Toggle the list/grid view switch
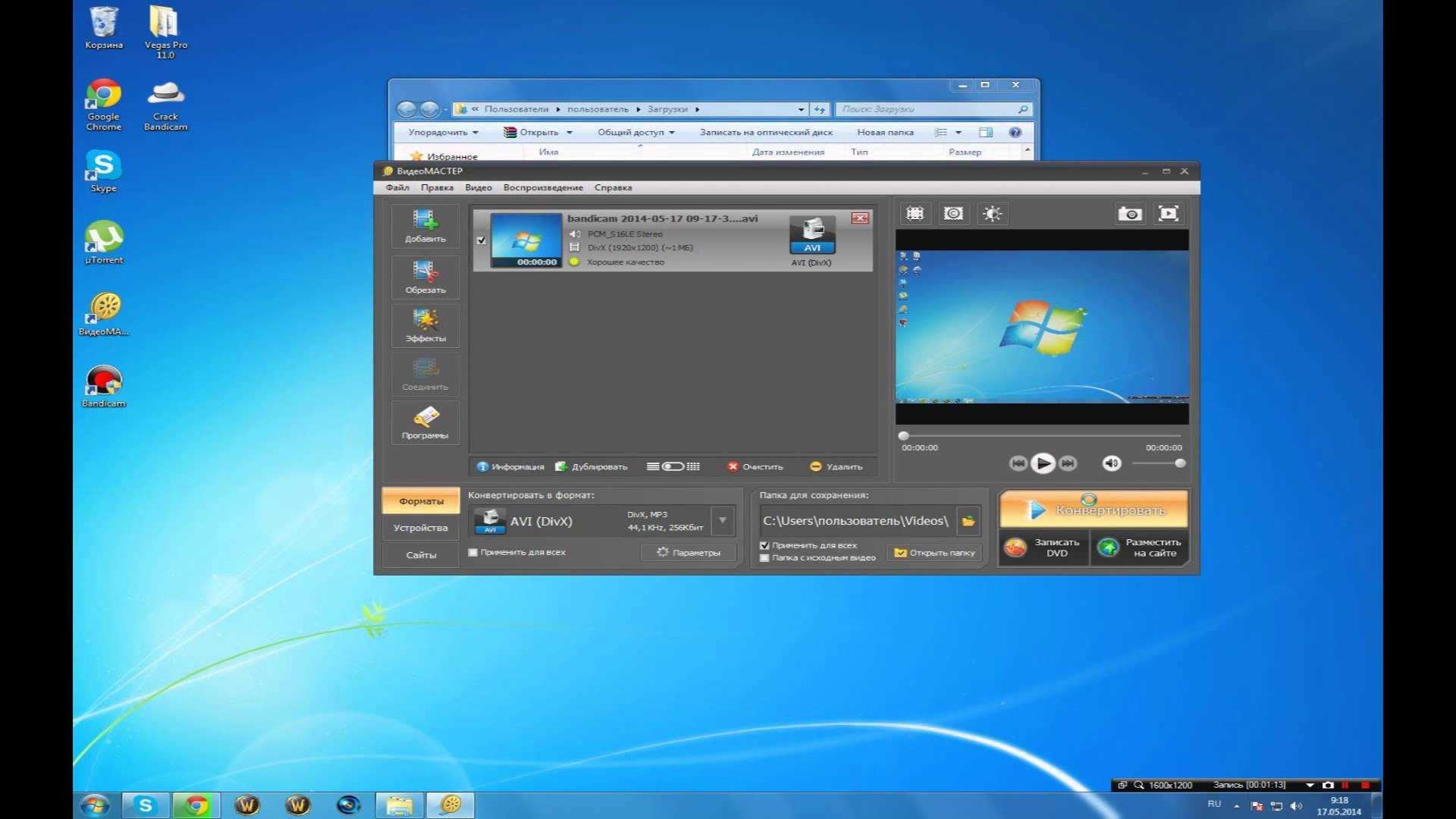Image resolution: width=1456 pixels, height=819 pixels. point(673,466)
